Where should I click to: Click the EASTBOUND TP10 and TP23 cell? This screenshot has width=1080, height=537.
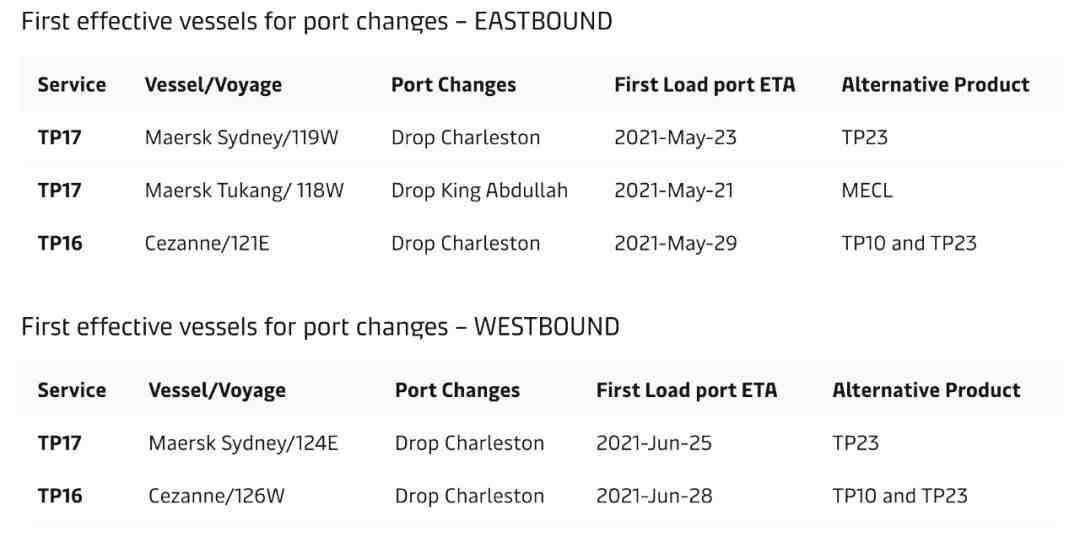(x=908, y=243)
